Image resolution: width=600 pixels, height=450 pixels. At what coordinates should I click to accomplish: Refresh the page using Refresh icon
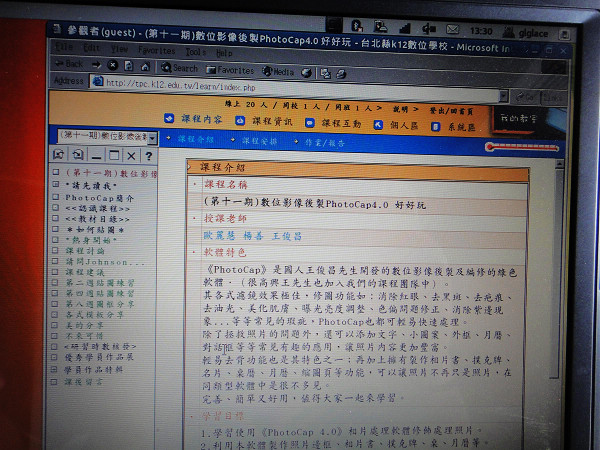pos(129,66)
